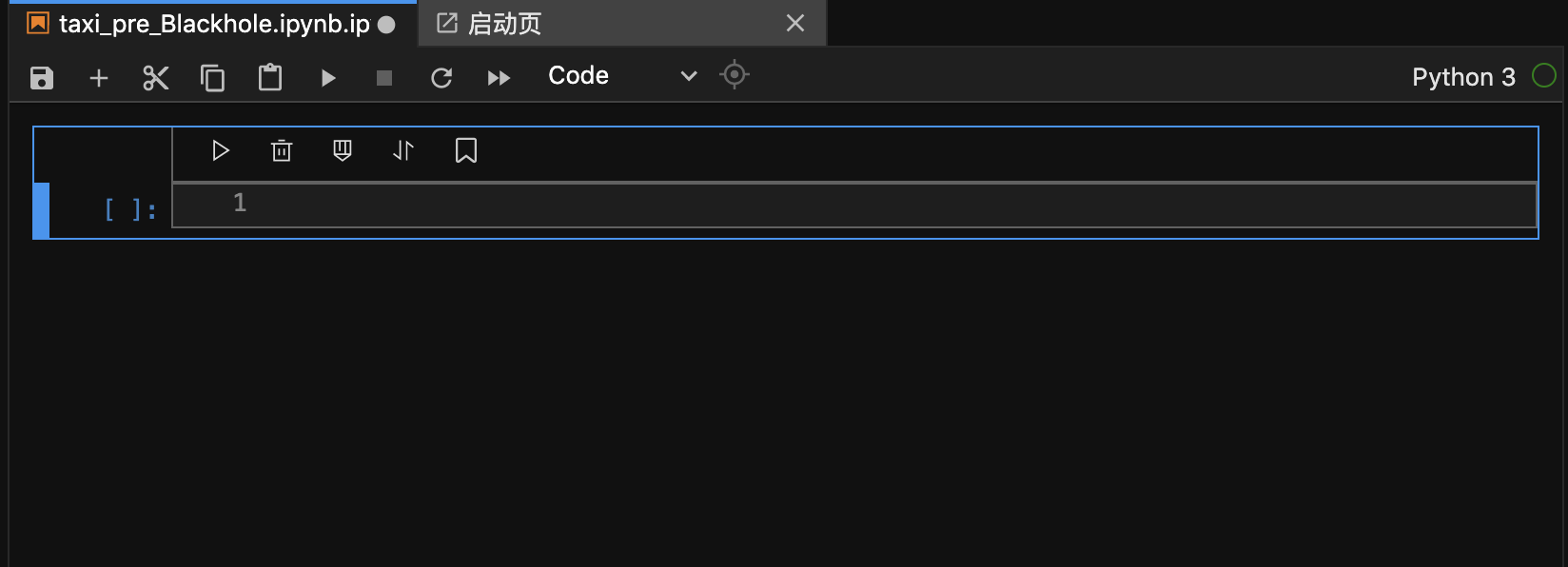Bookmark the cell with the bookmark icon
Viewport: 1568px width, 567px height.
coord(466,150)
